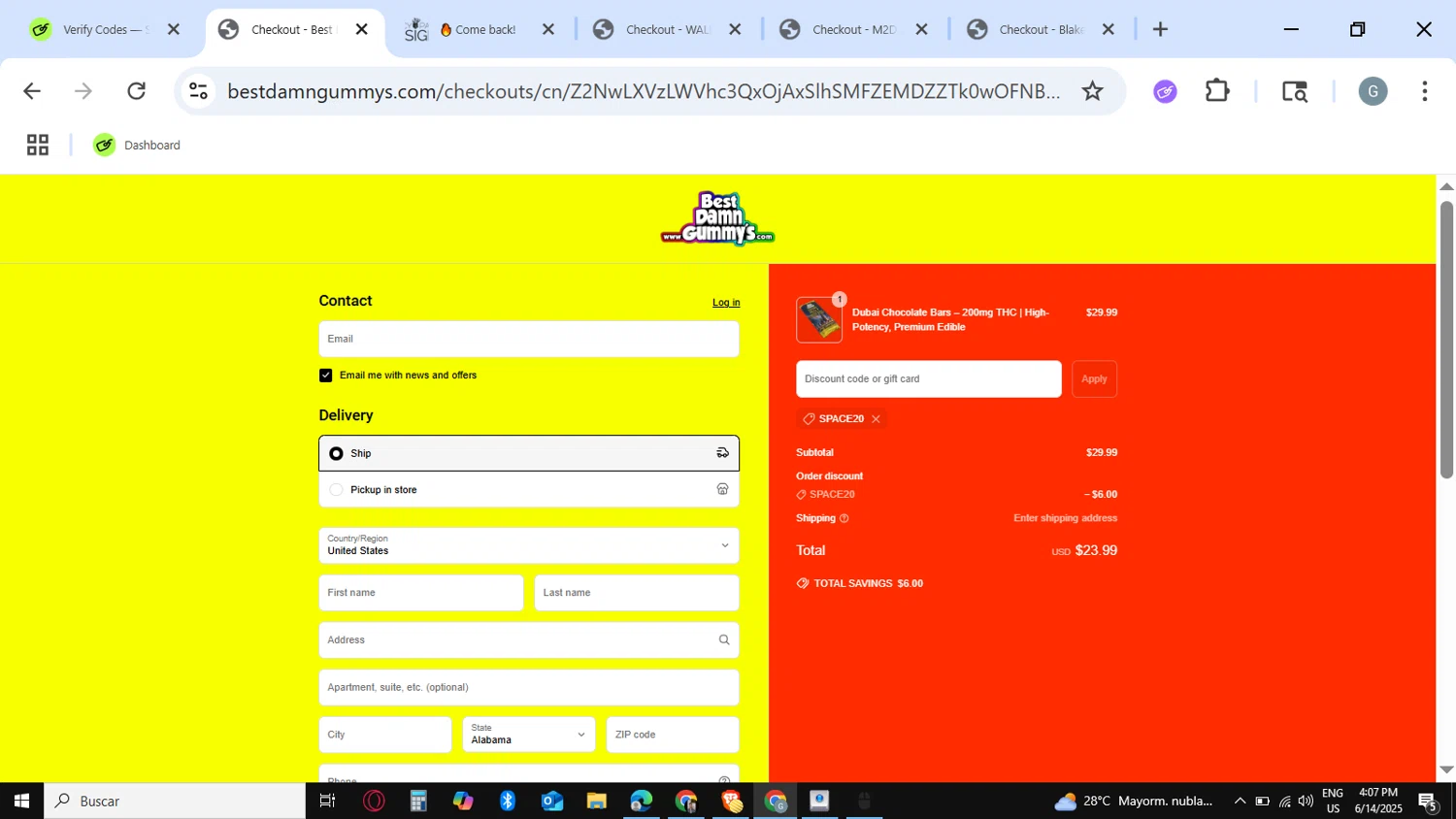Open Calculator from taskbar
Screen dimensions: 1456x819
point(418,801)
